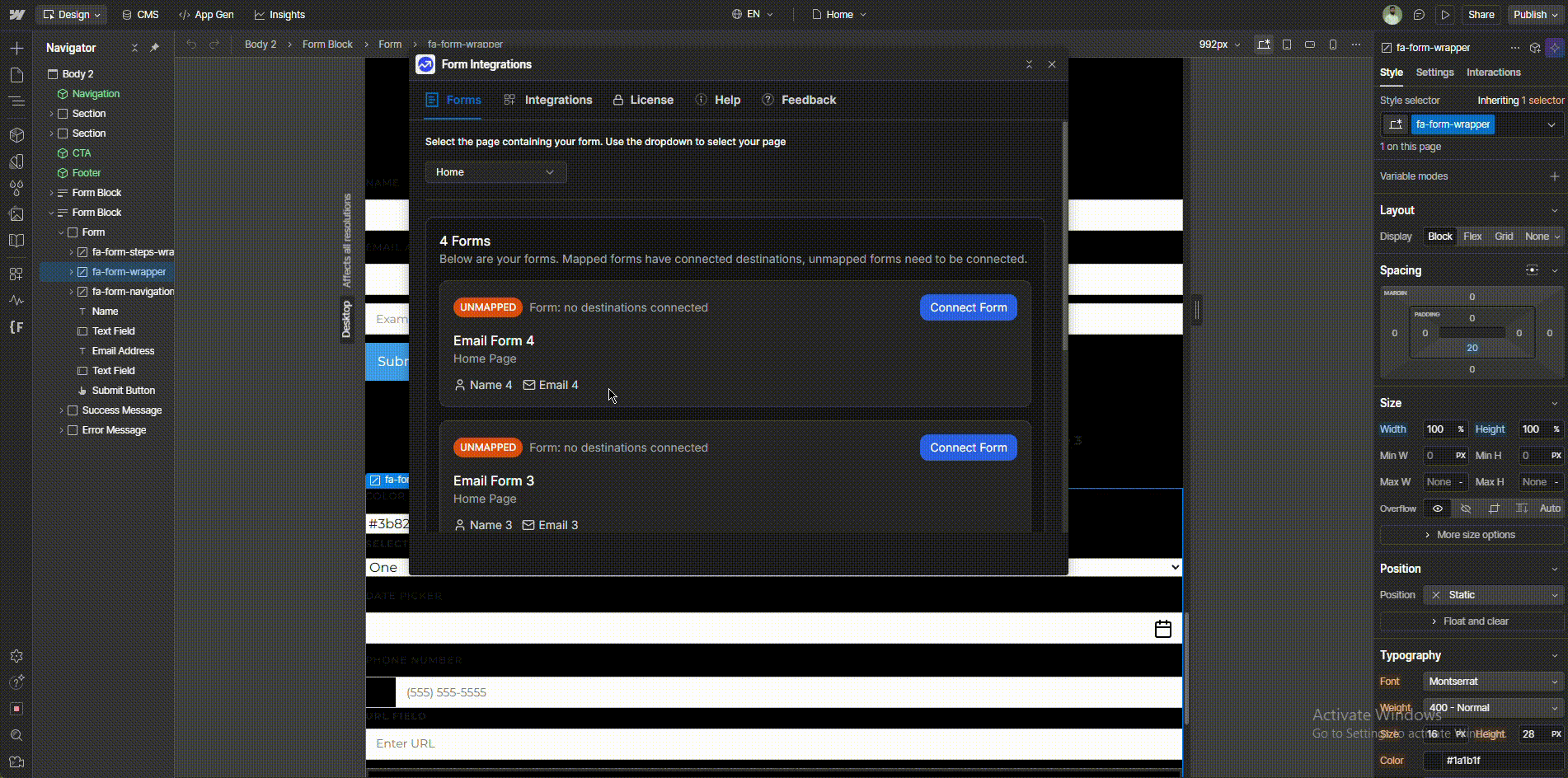Set display mode to Grid
The image size is (1568, 778).
point(1504,237)
